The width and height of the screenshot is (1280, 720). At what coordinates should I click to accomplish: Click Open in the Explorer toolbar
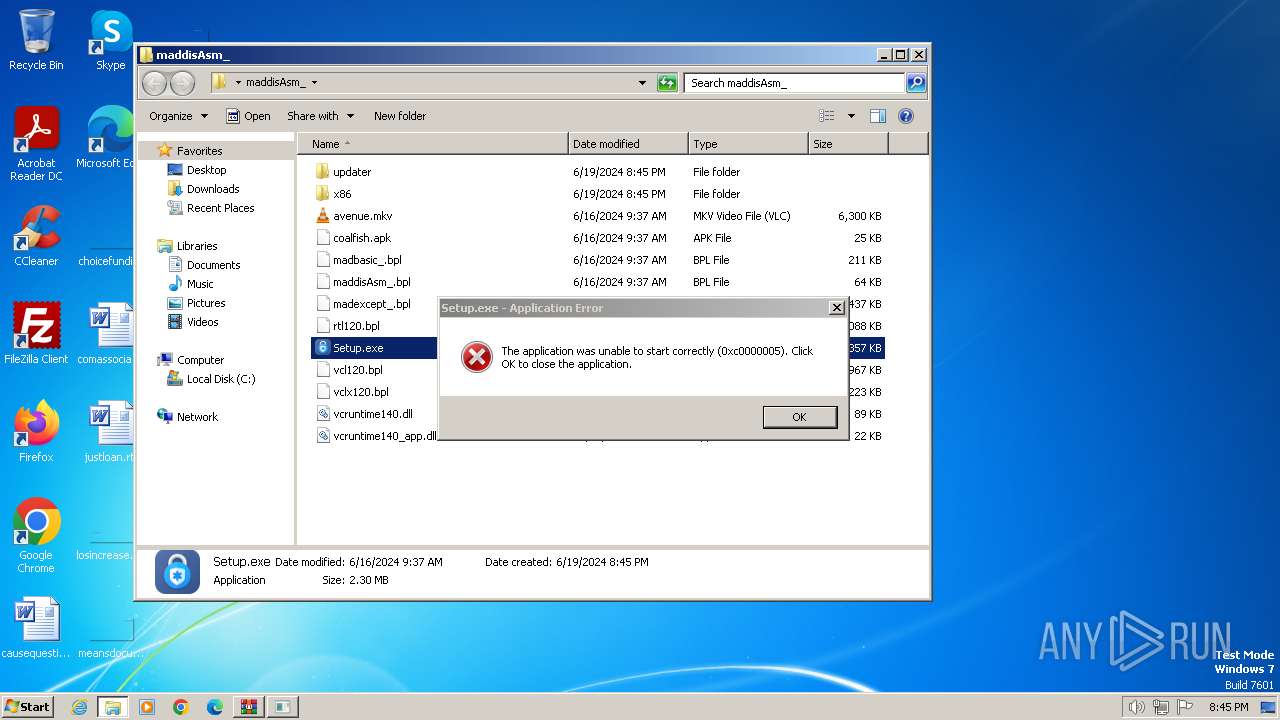pyautogui.click(x=248, y=116)
